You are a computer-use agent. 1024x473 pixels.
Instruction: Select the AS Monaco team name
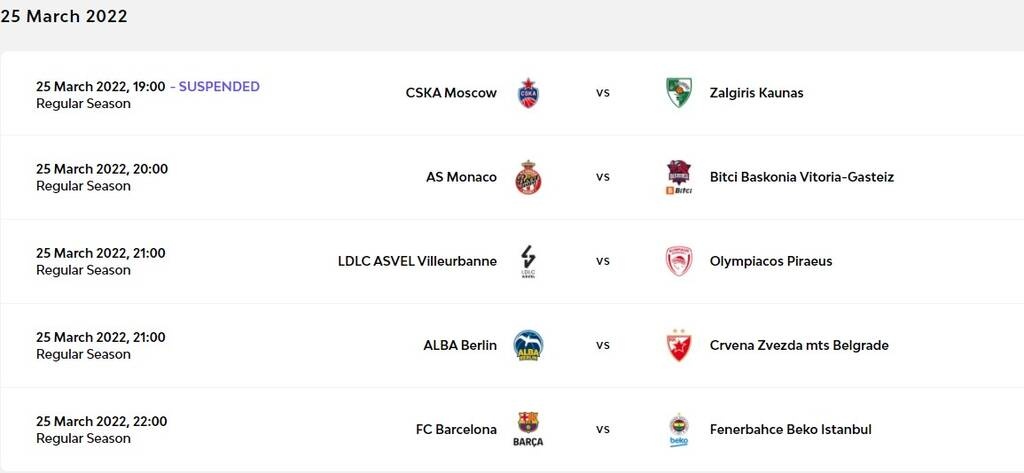[461, 177]
